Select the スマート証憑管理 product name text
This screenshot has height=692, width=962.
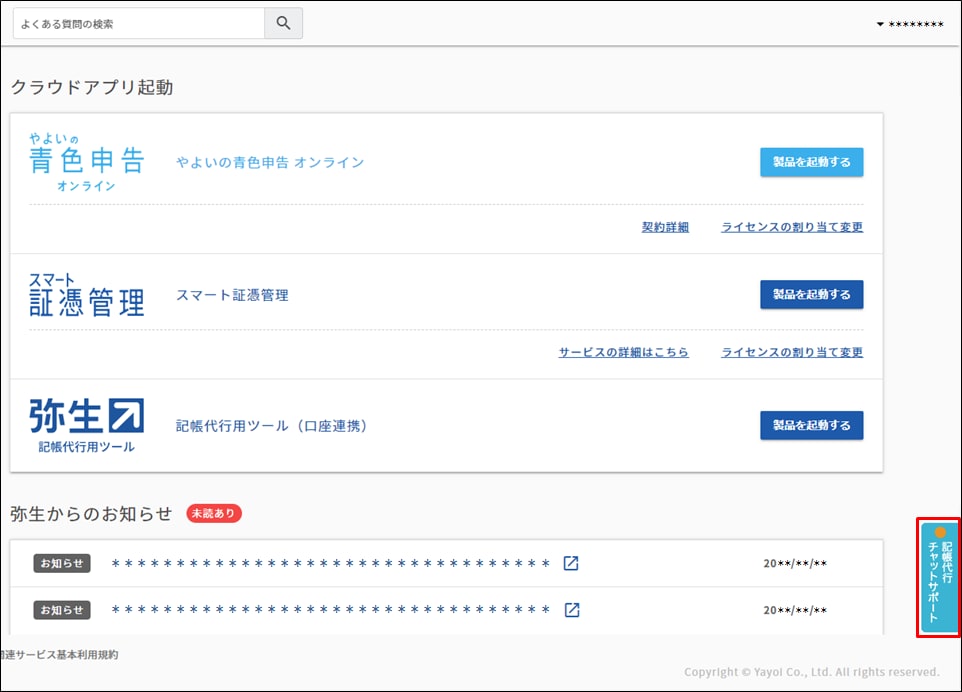click(232, 295)
